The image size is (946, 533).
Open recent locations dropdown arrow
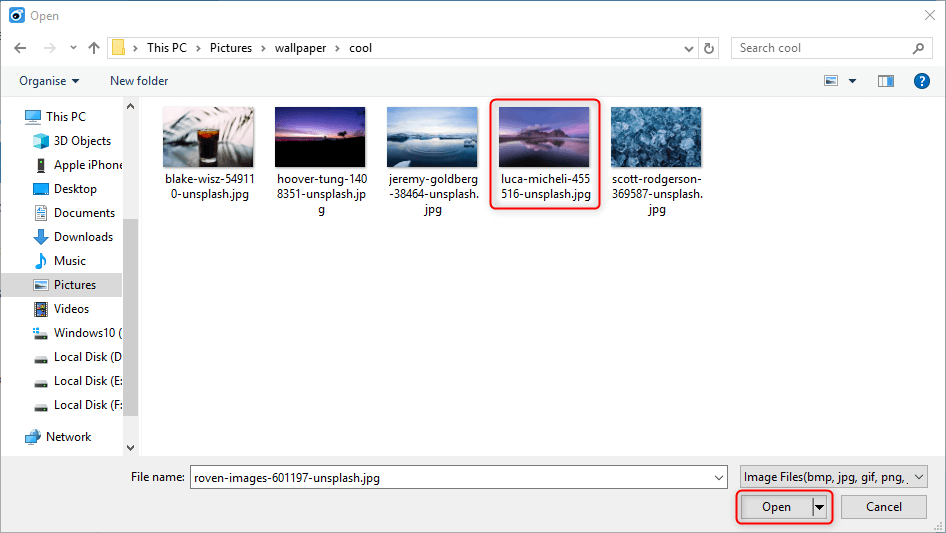coord(73,48)
